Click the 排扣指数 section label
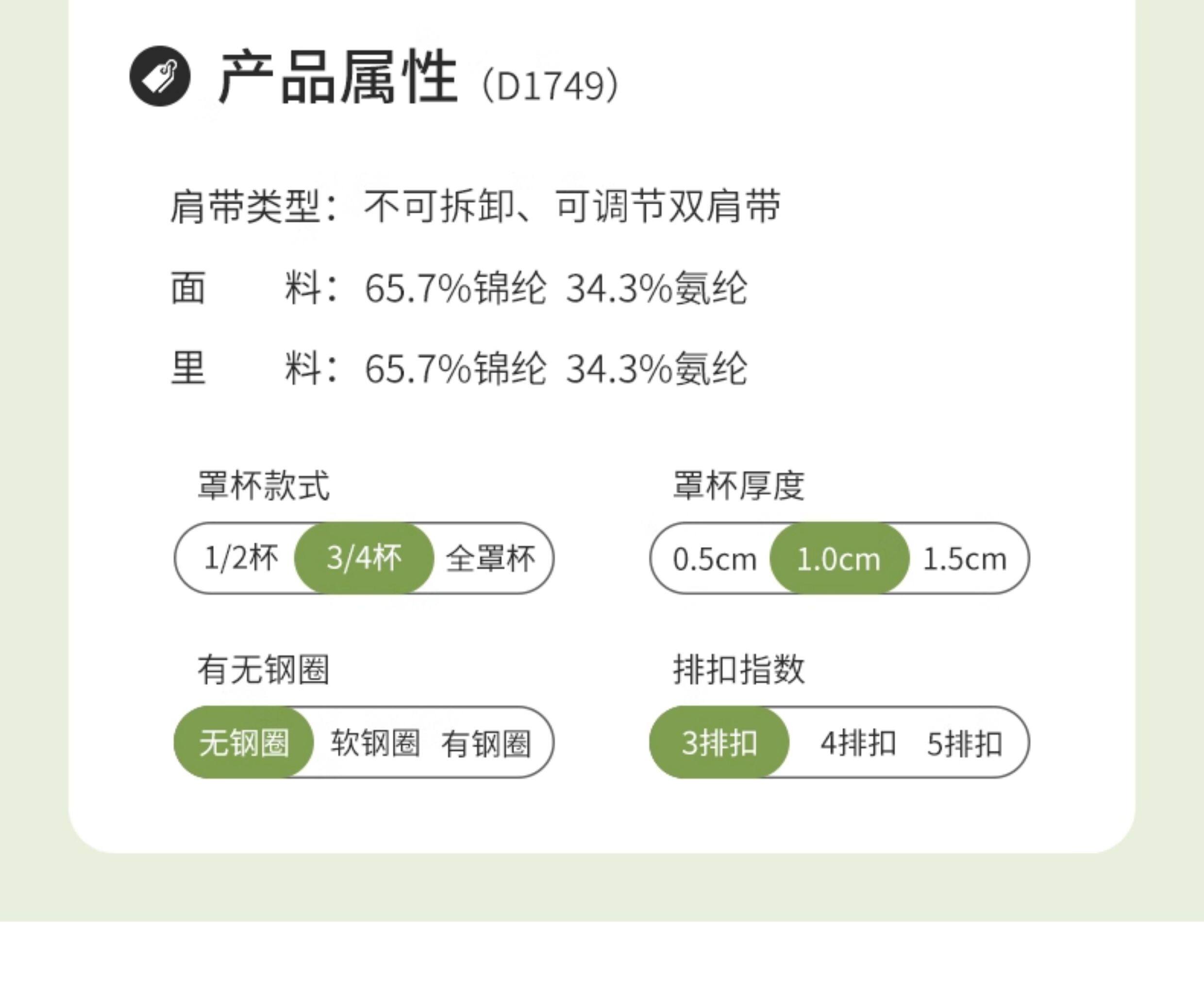This screenshot has width=1204, height=990. 738,669
